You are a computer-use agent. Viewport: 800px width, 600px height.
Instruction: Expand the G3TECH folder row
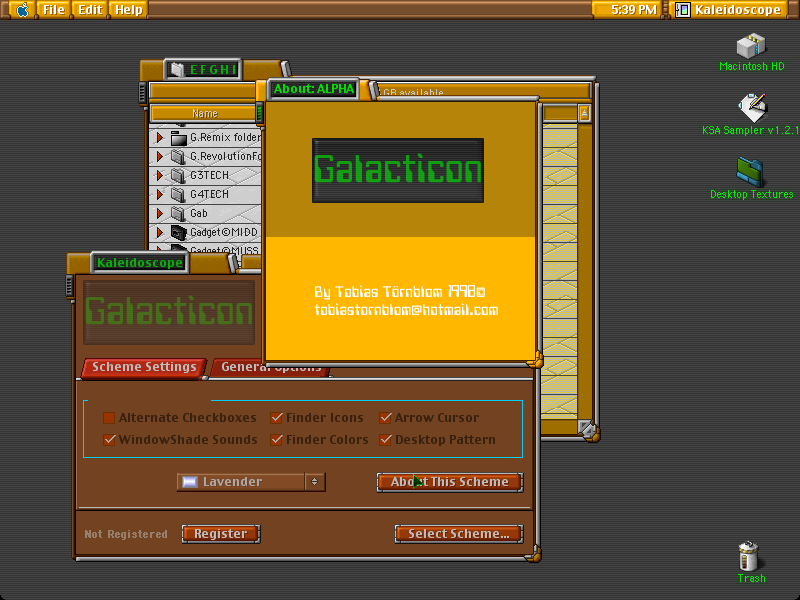pos(160,176)
